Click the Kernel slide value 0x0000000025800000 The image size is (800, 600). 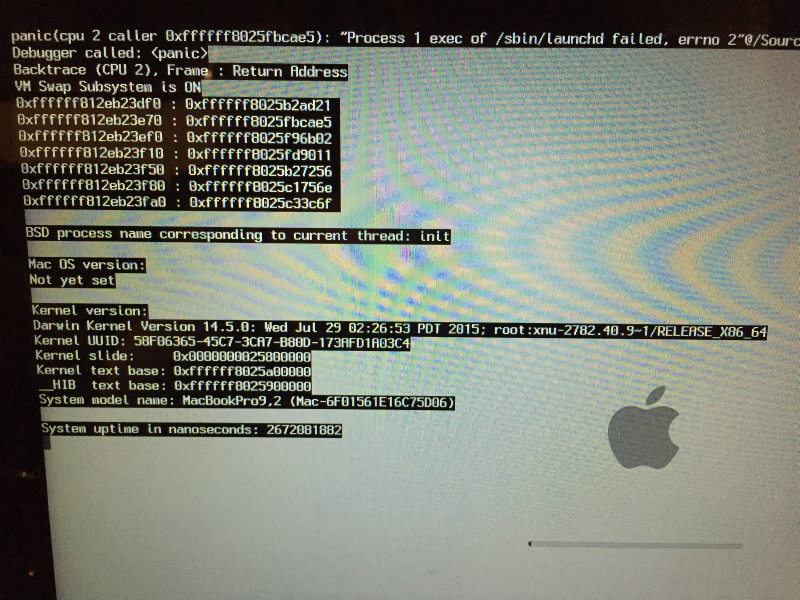[x=242, y=357]
